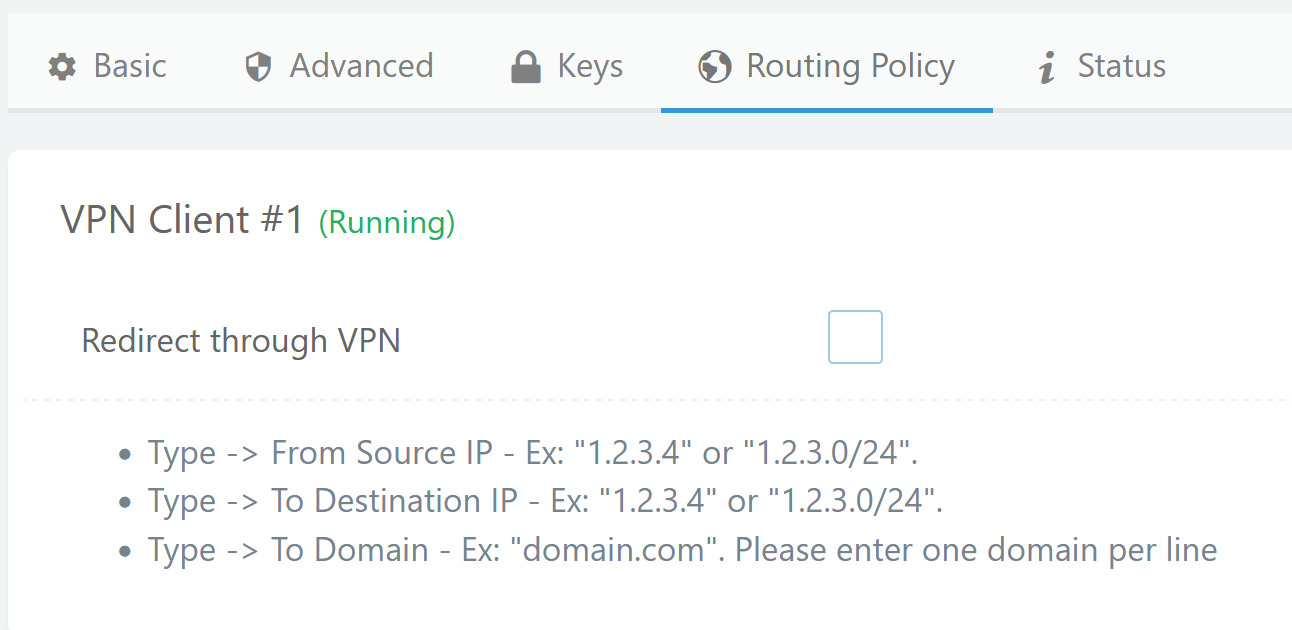Image resolution: width=1292 pixels, height=630 pixels.
Task: Enable the Redirect through VPN checkbox
Action: 855,337
